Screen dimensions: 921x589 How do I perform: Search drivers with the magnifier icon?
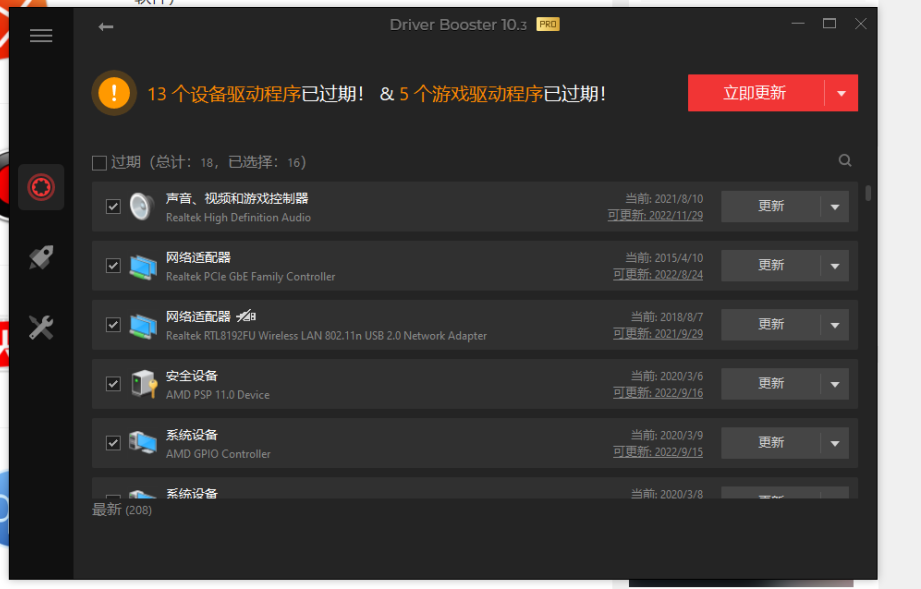coord(845,161)
